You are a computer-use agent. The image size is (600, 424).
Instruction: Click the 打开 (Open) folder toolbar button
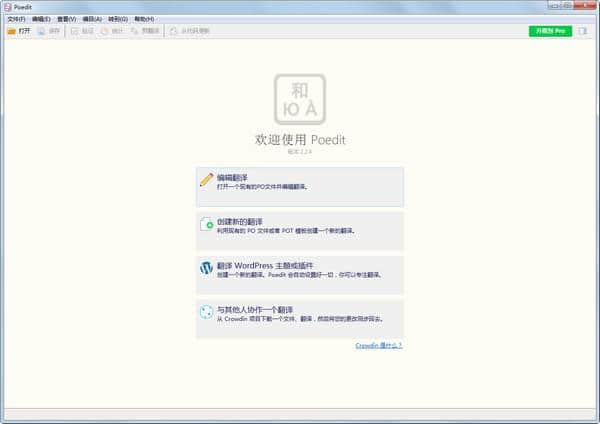[18, 31]
